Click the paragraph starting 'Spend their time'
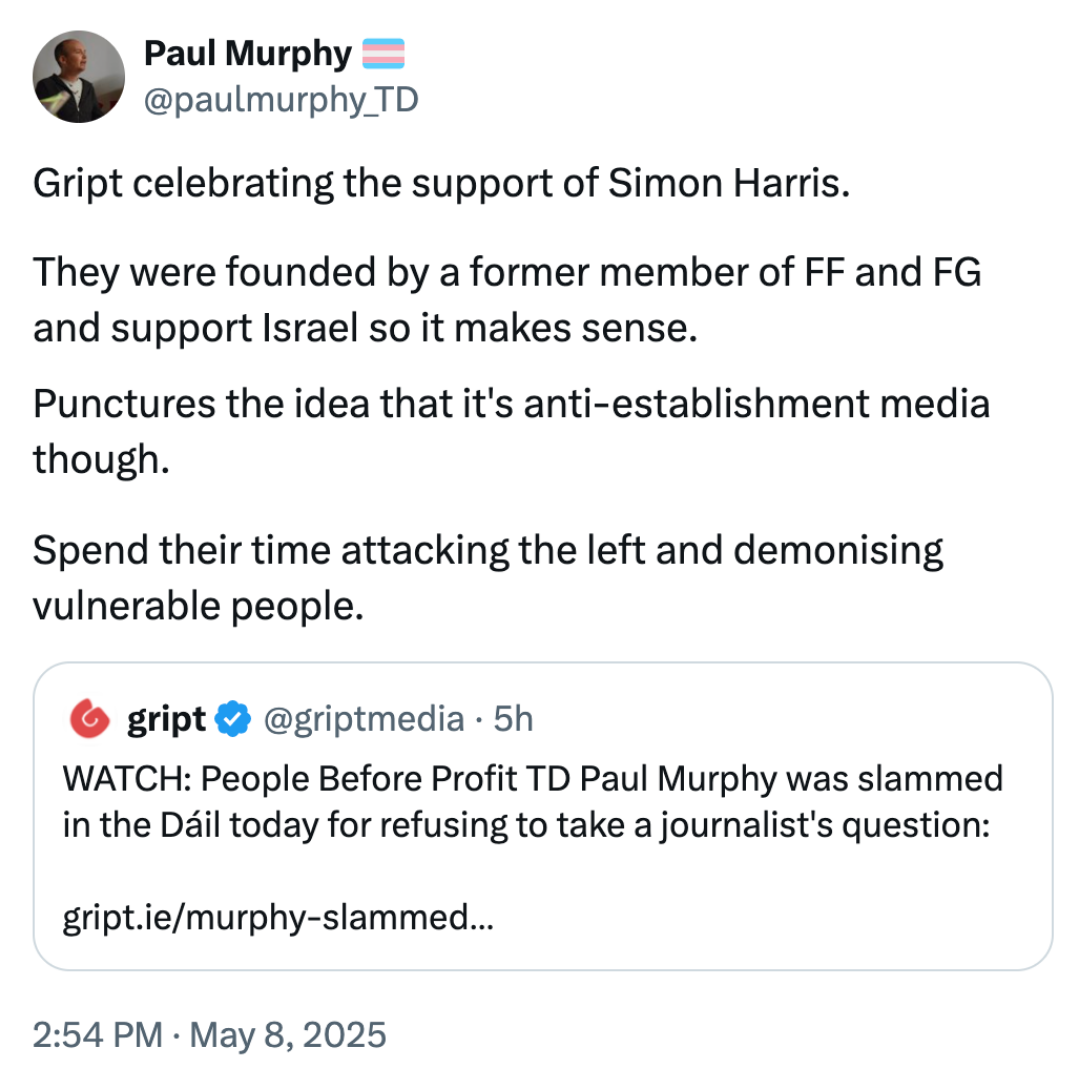The height and width of the screenshot is (1080, 1080). (x=488, y=578)
